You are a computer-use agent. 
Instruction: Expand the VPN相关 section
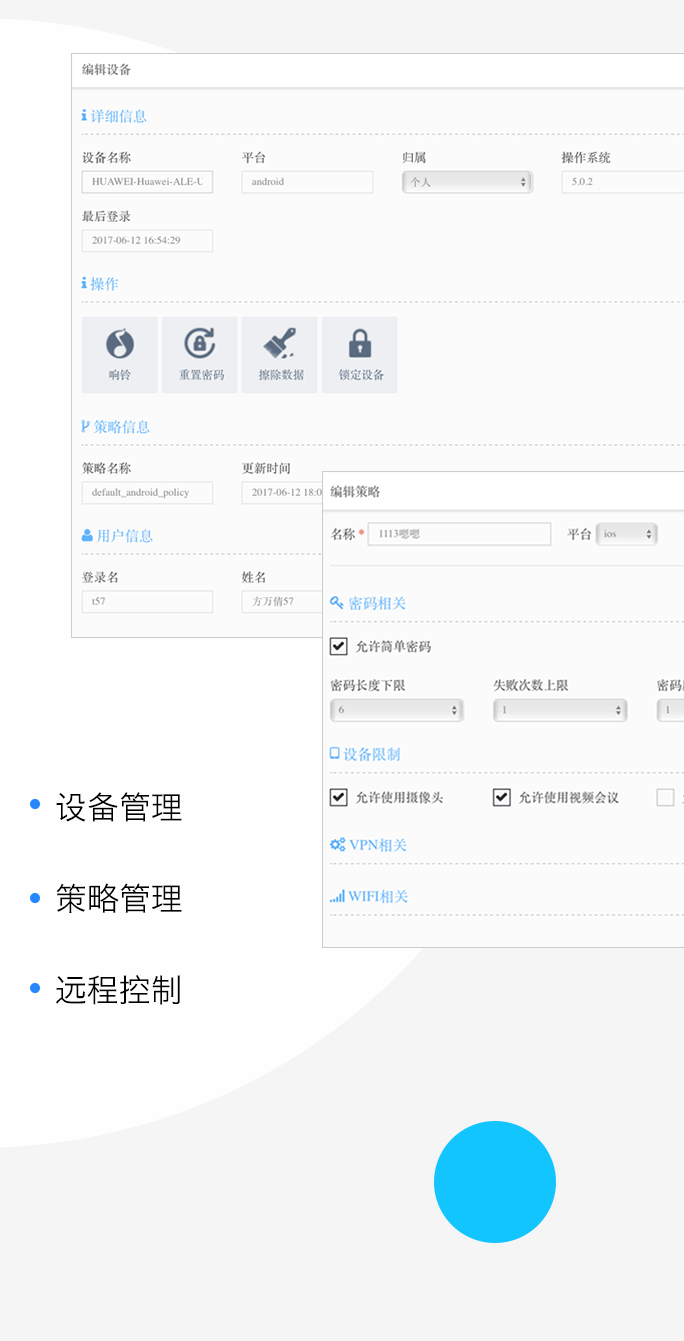click(x=378, y=845)
